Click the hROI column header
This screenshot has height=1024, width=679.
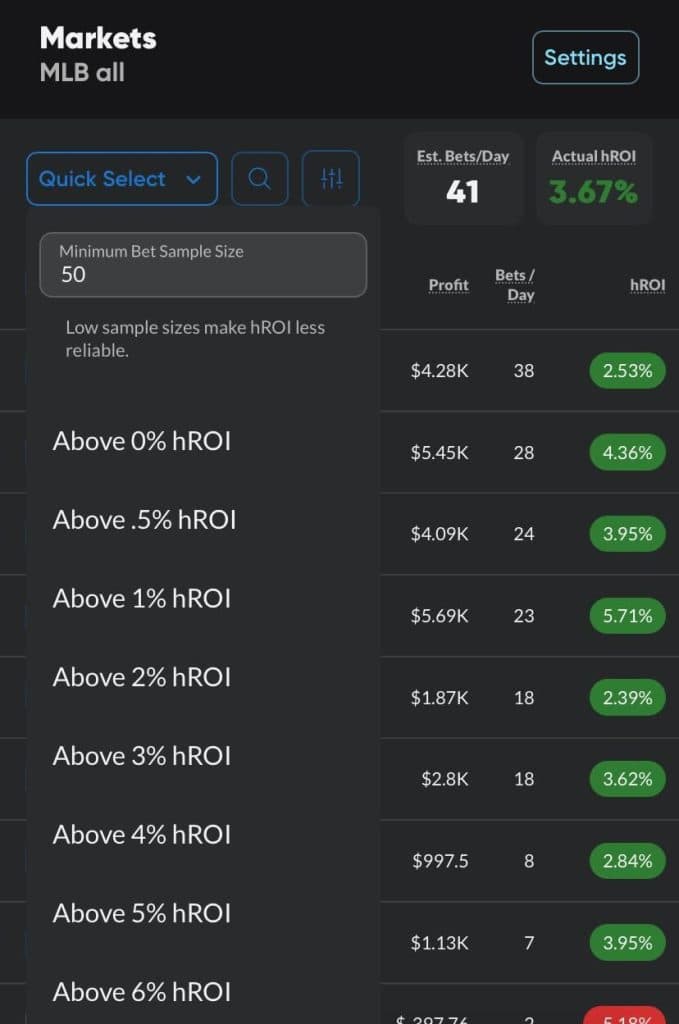tap(647, 285)
